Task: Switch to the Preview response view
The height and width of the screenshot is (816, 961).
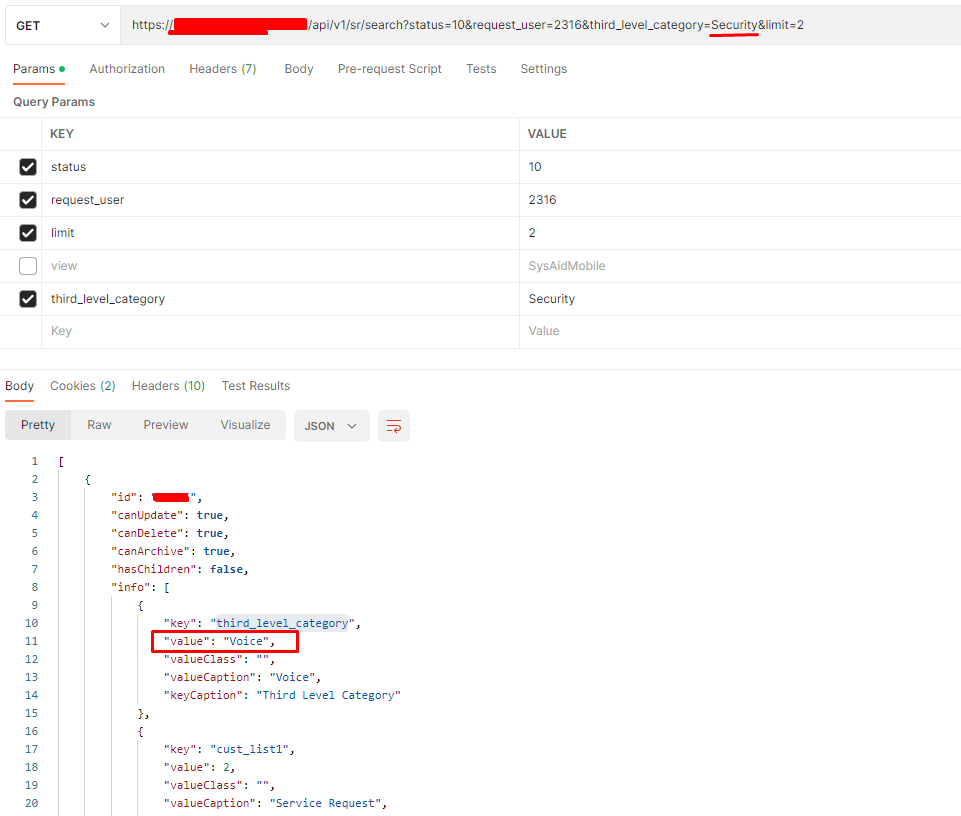Action: click(x=165, y=425)
